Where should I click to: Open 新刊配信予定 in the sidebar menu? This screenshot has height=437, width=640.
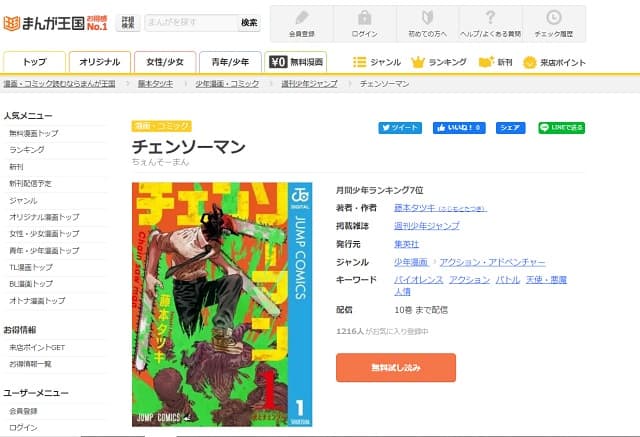[x=31, y=184]
